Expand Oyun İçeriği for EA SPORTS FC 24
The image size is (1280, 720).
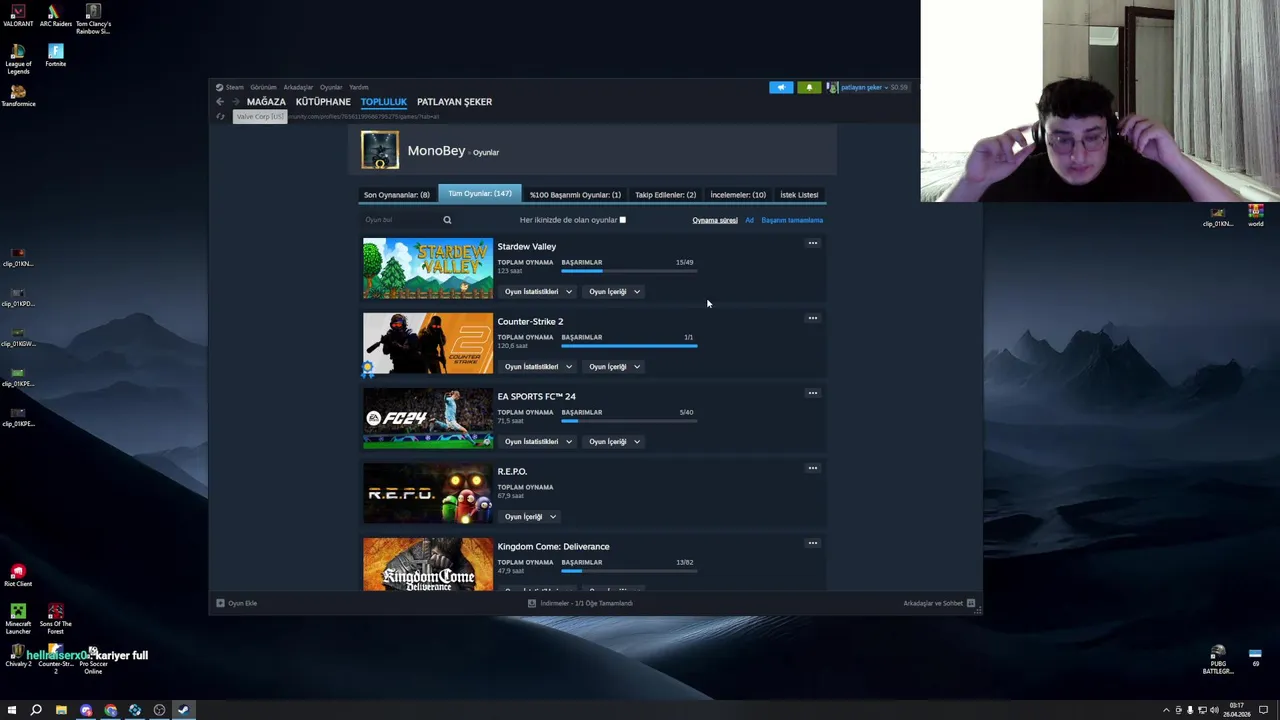pos(614,442)
